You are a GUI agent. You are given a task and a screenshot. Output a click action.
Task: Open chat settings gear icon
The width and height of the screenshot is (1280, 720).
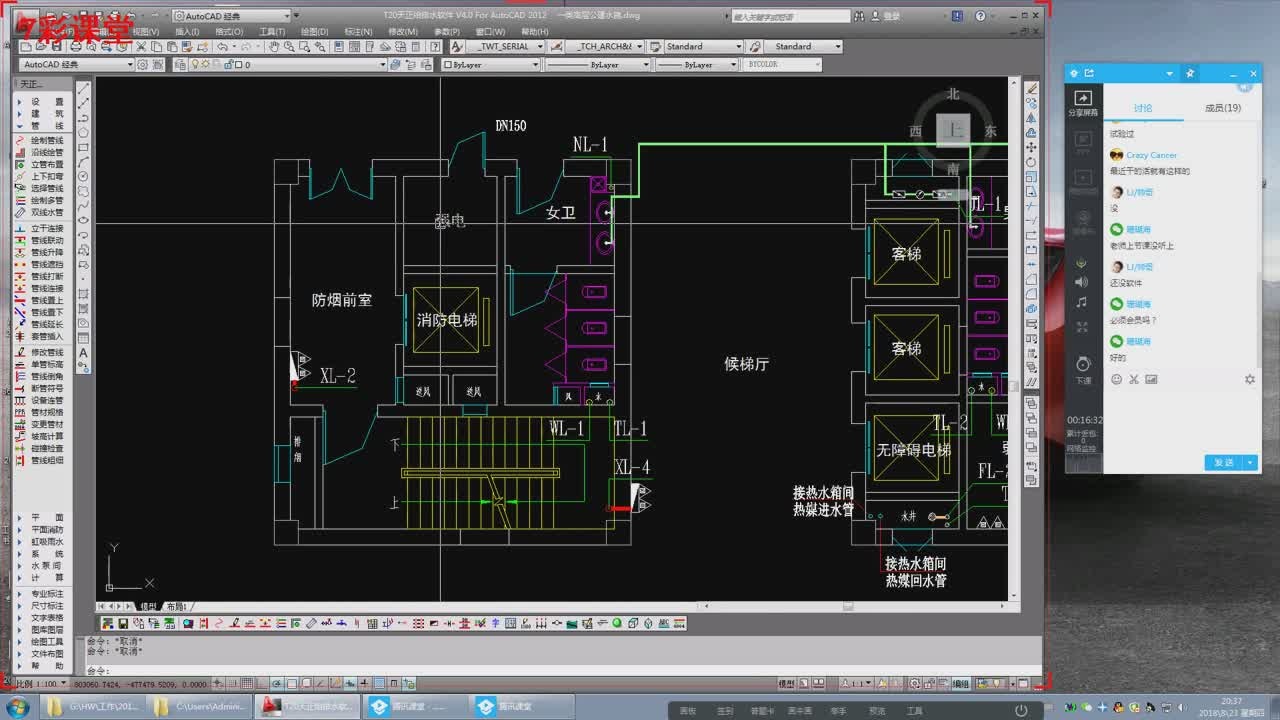1249,380
